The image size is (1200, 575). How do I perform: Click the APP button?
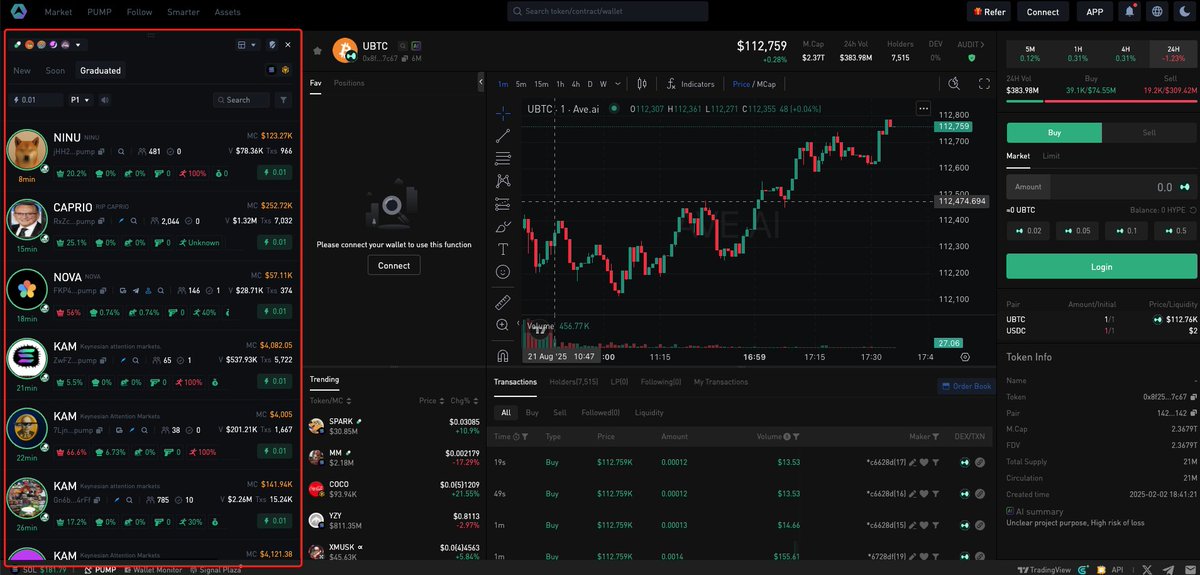click(x=1094, y=12)
